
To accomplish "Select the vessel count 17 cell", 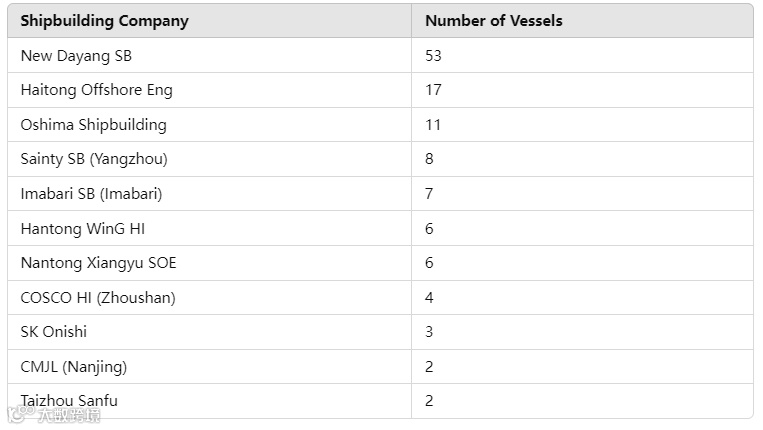I will click(433, 90).
